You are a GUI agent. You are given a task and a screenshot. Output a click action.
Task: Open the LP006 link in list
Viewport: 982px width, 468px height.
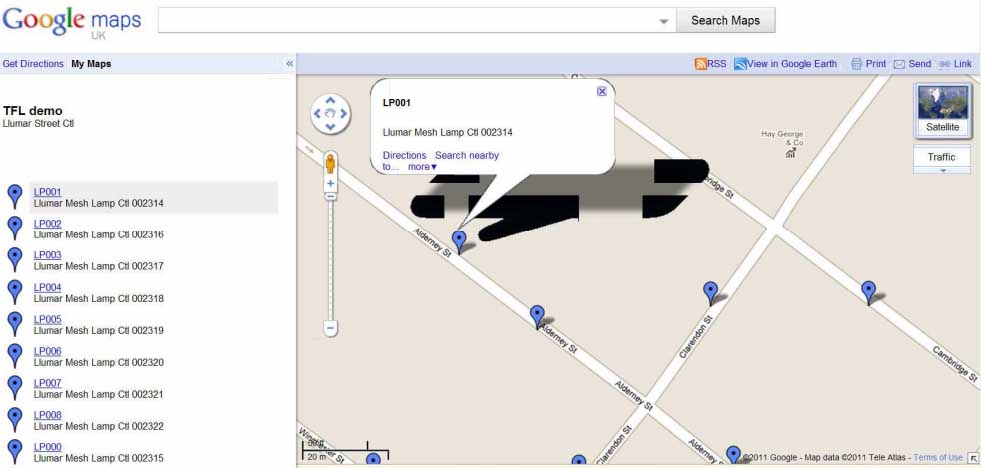[x=48, y=351]
